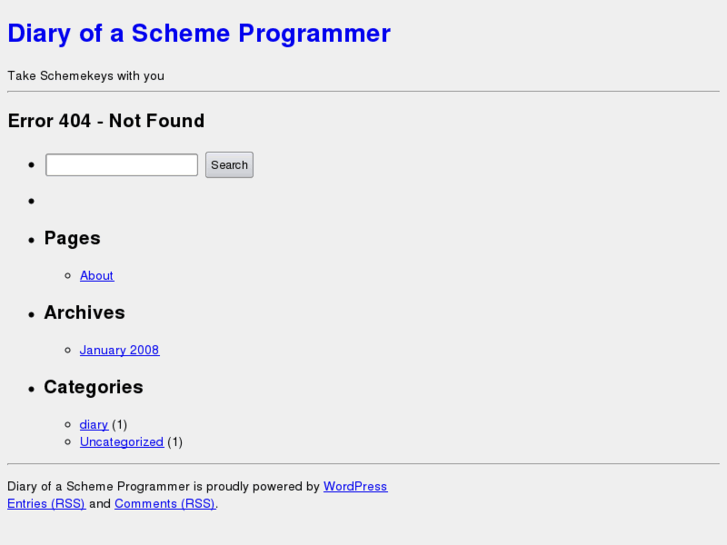
Task: Select the Uncategorized category link
Action: tap(121, 442)
